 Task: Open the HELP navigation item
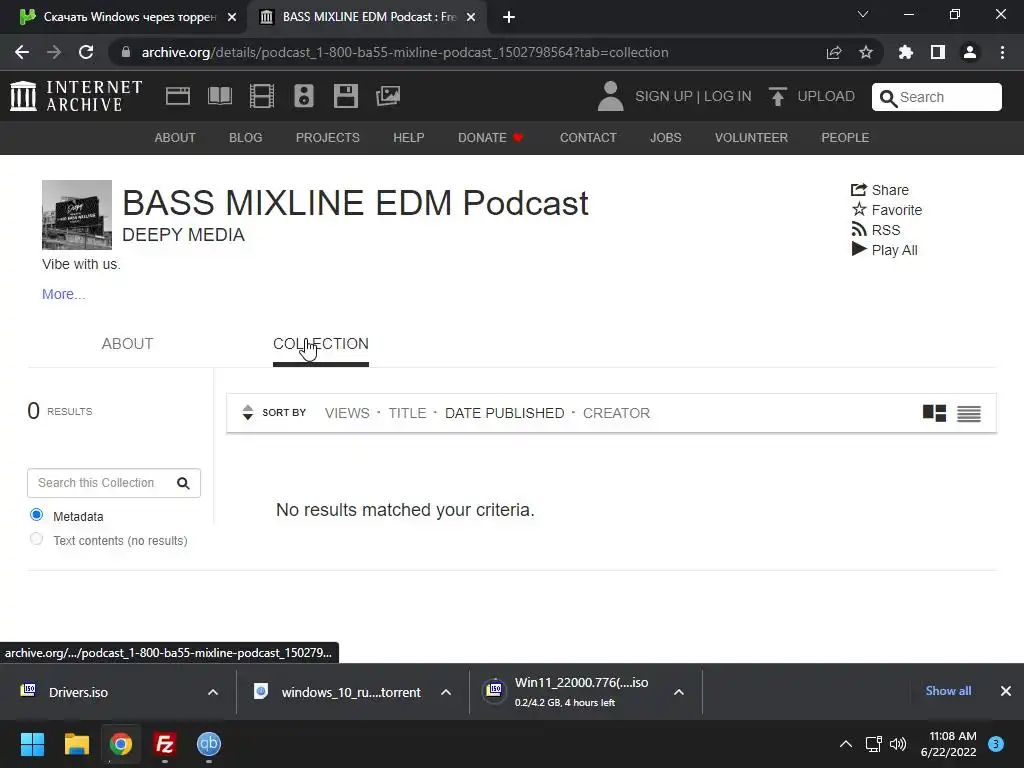pyautogui.click(x=409, y=138)
